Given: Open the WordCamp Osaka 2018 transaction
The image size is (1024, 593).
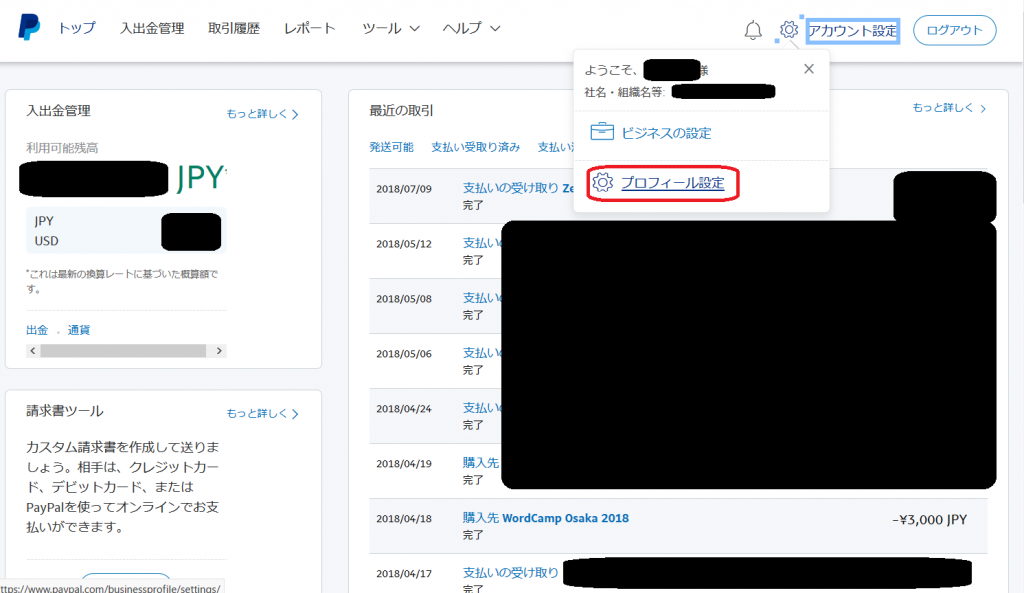Looking at the screenshot, I should coord(545,518).
